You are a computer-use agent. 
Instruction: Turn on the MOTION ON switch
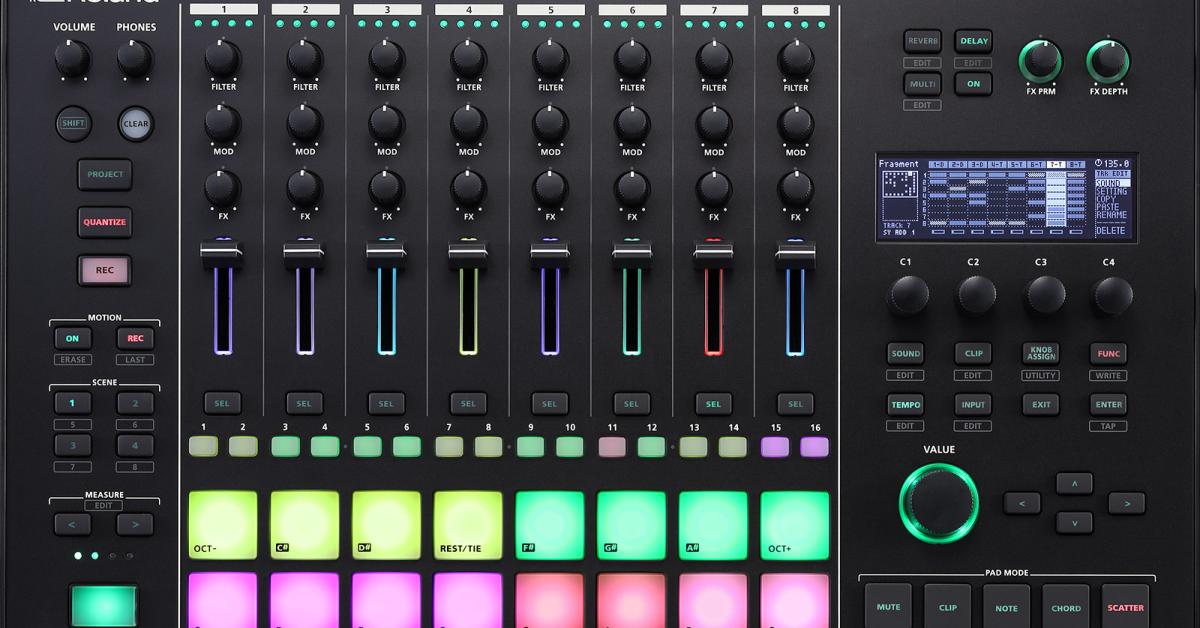coord(72,338)
